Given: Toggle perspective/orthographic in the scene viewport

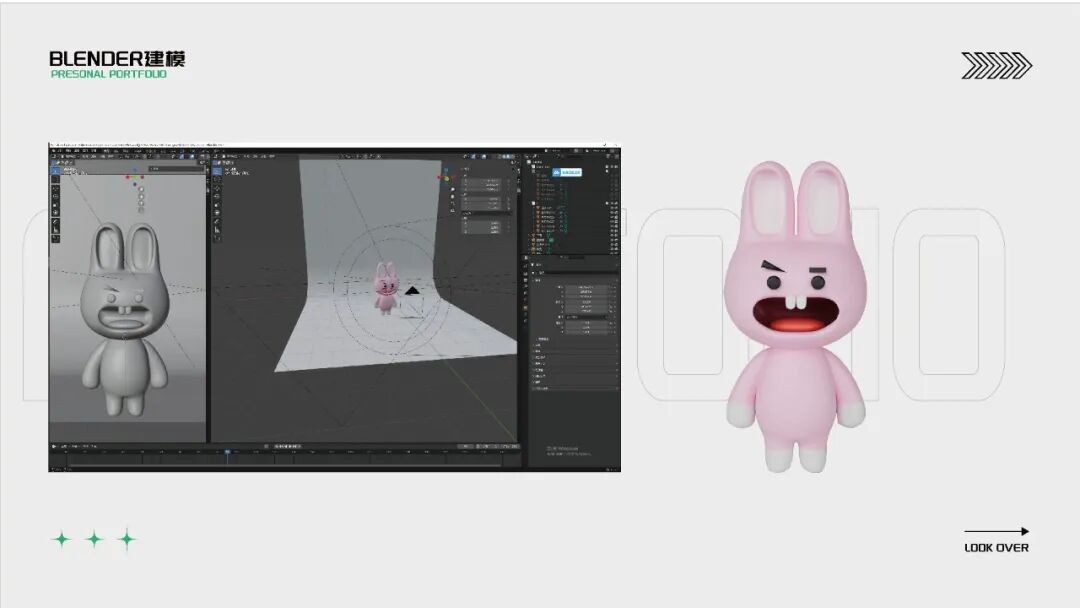Looking at the screenshot, I should 452,212.
